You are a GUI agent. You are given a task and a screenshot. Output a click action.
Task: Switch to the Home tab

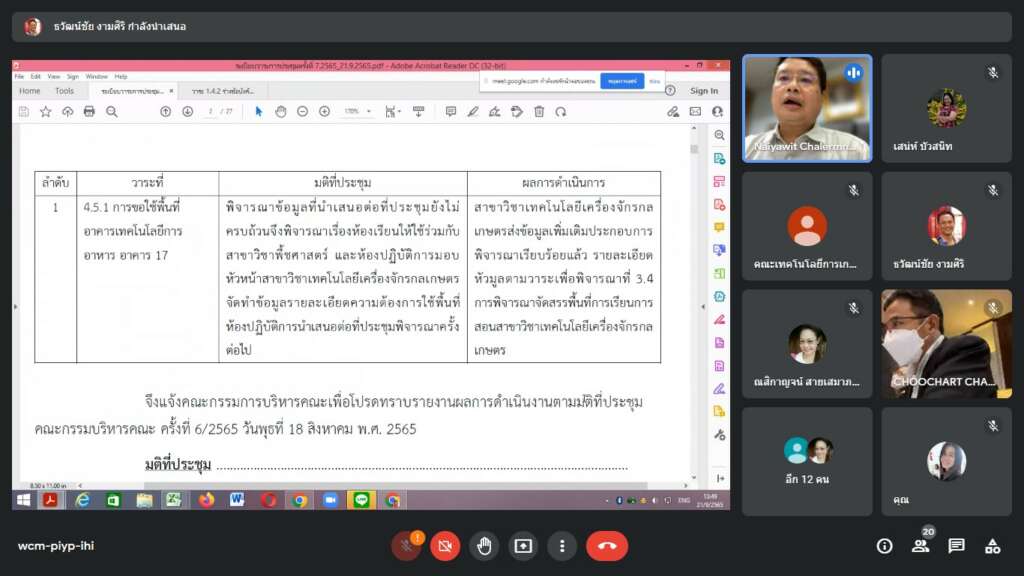[29, 91]
